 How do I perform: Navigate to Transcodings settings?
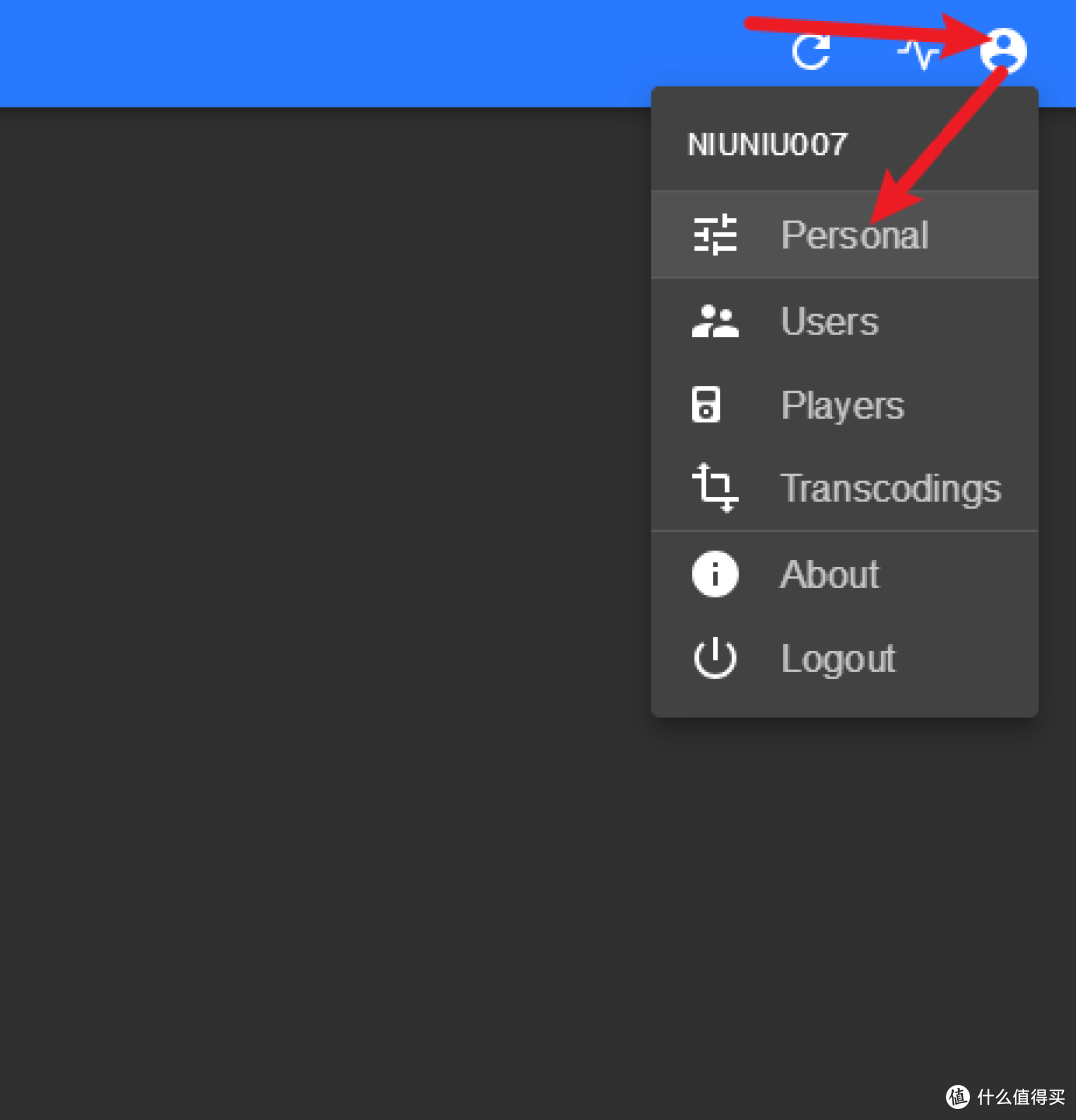[x=891, y=488]
